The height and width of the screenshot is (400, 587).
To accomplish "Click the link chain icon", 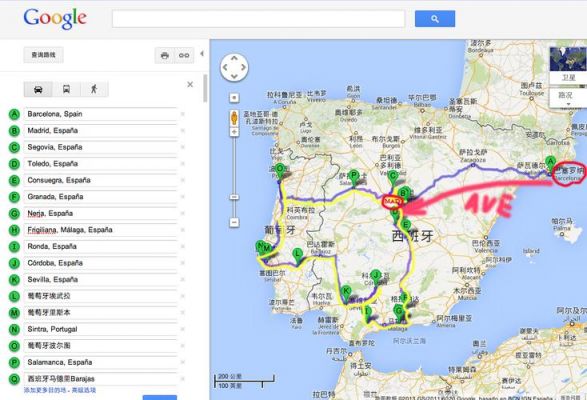I will pyautogui.click(x=184, y=55).
